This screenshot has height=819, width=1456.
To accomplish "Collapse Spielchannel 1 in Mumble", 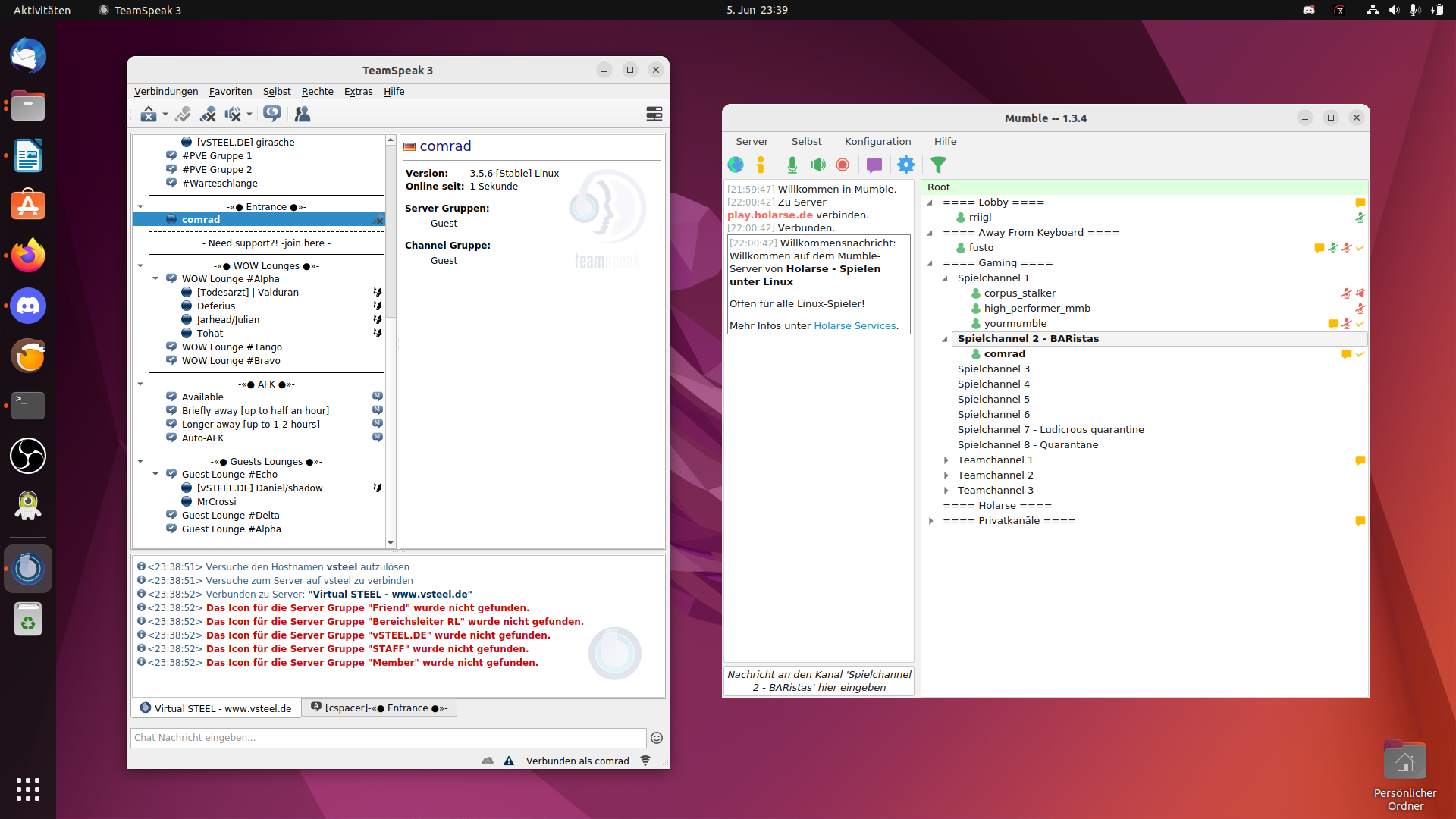I will [946, 278].
